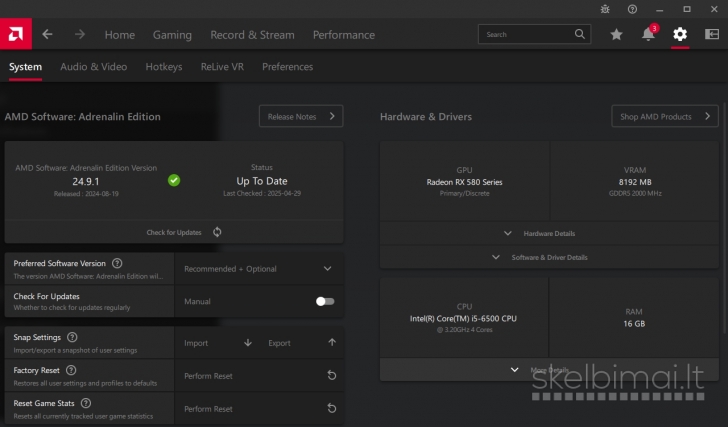Go back with the left arrow

47,34
